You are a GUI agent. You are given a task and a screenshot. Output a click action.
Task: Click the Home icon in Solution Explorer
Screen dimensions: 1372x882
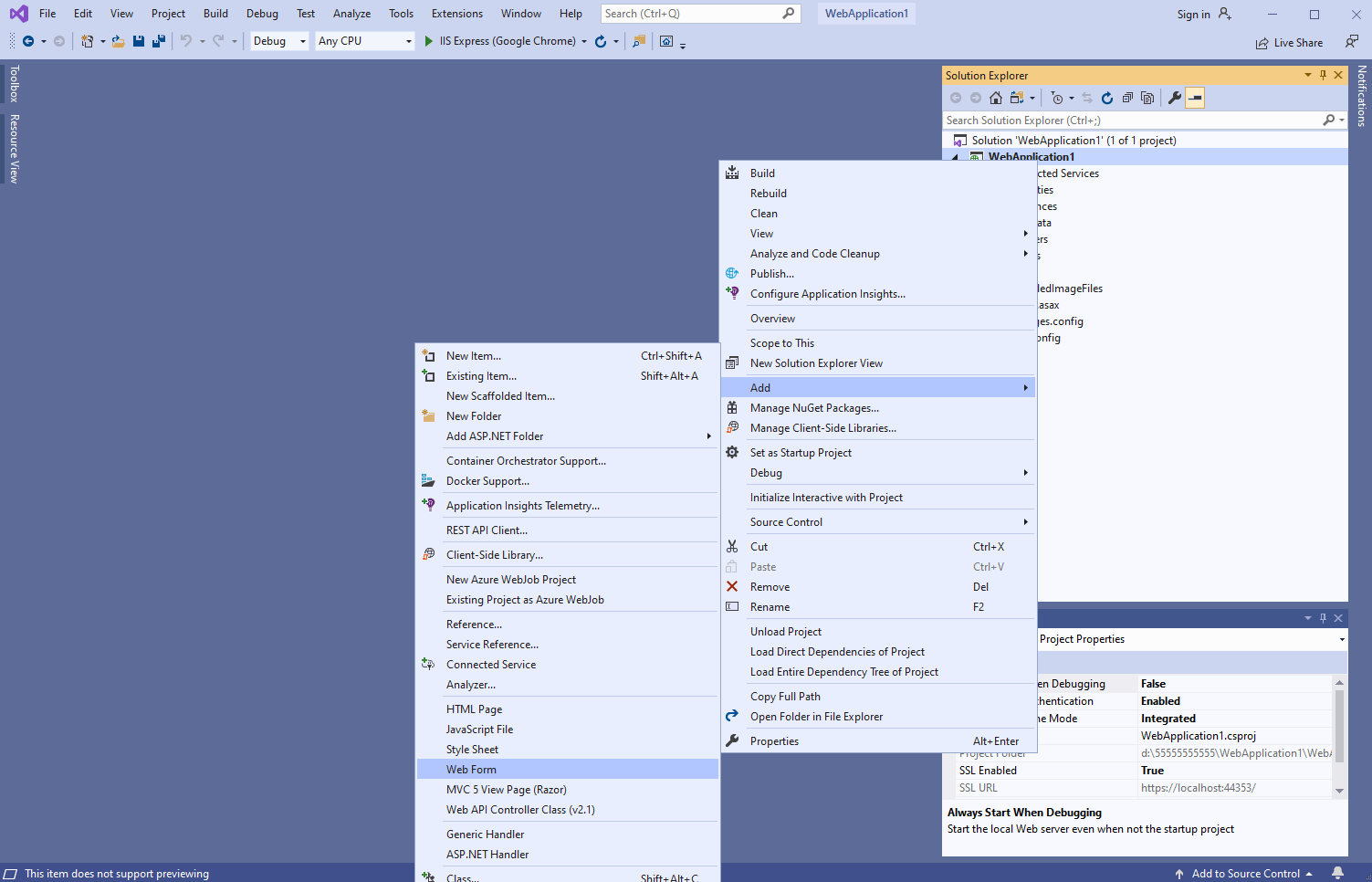996,98
